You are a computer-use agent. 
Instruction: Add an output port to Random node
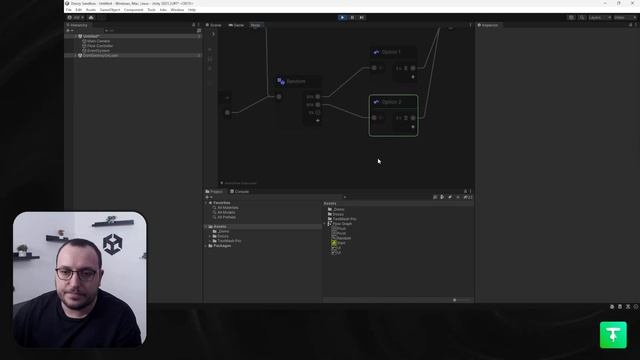pyautogui.click(x=318, y=121)
